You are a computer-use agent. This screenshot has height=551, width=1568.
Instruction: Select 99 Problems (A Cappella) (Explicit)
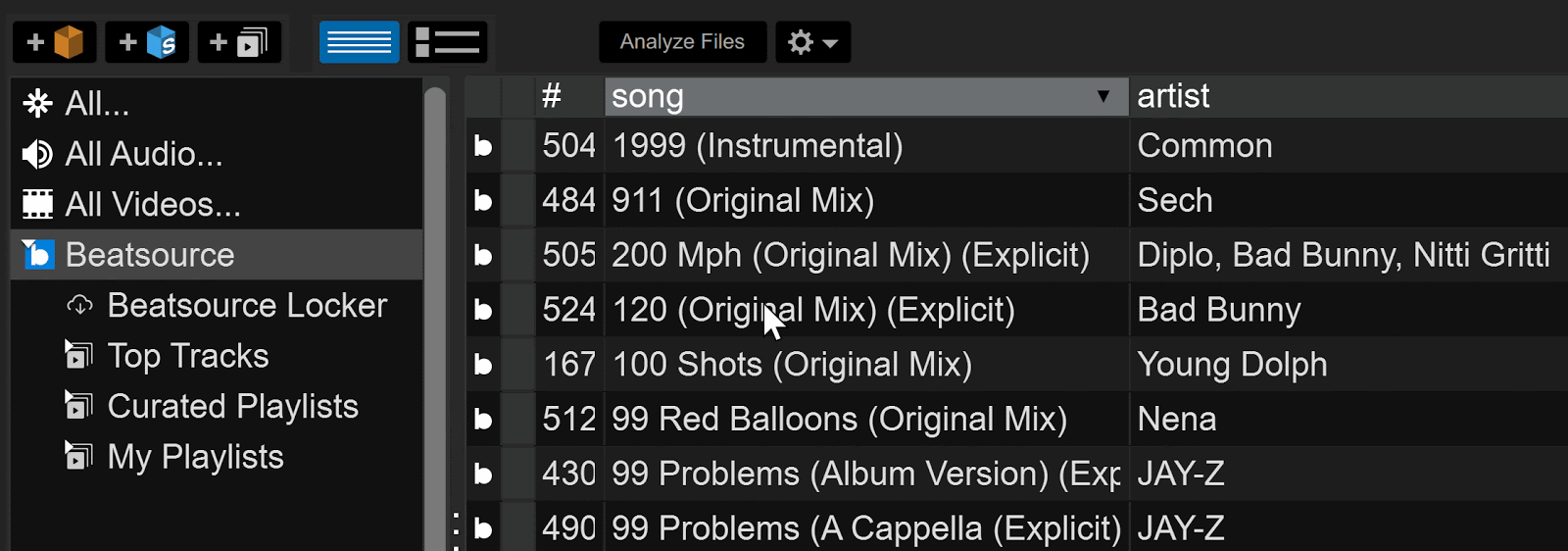pos(866,528)
